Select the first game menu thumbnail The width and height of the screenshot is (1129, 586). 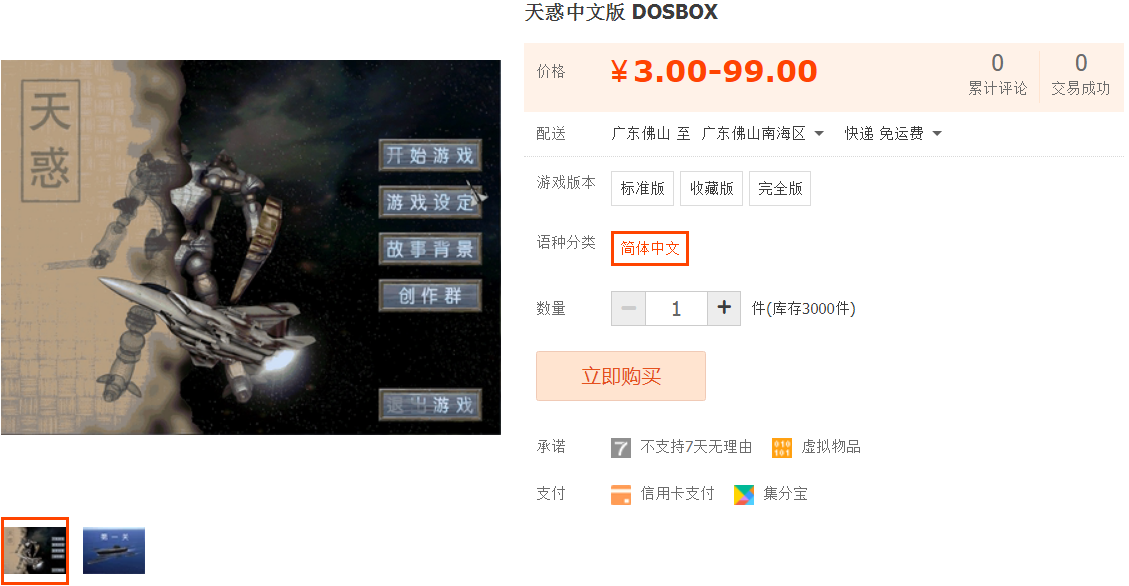35,551
